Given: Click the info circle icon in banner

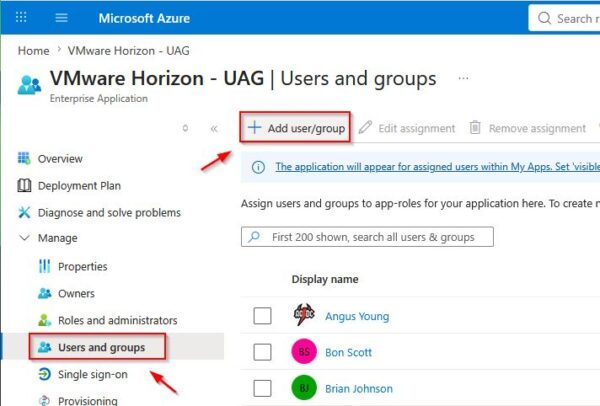Looking at the screenshot, I should click(x=258, y=167).
